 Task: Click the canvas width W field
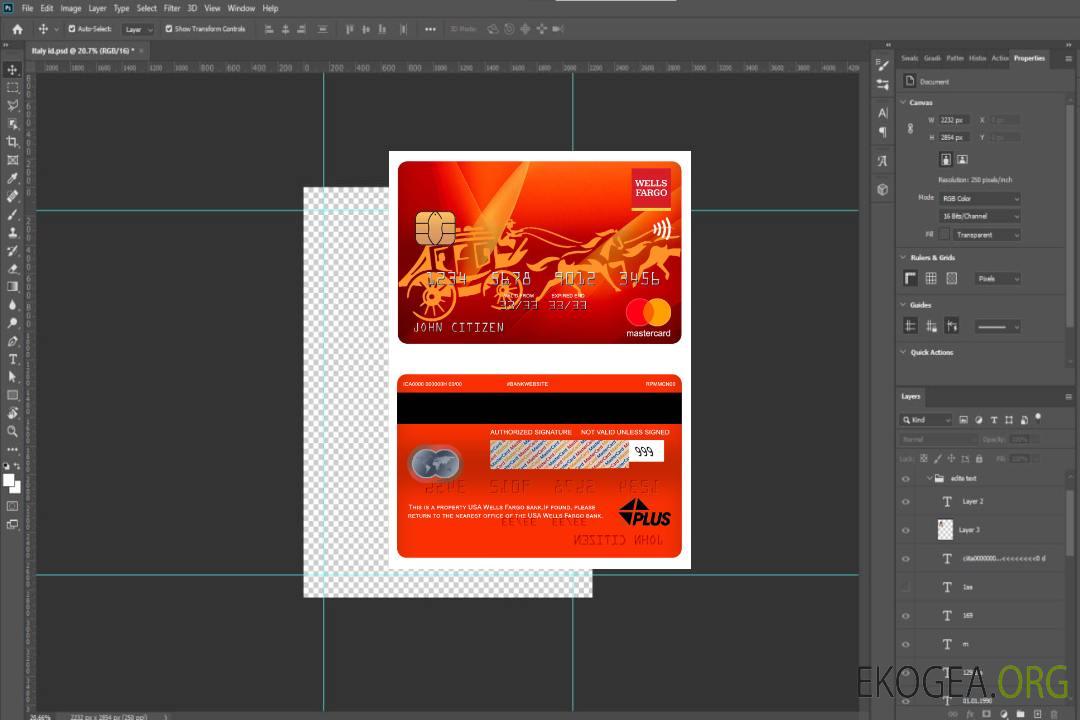(954, 120)
